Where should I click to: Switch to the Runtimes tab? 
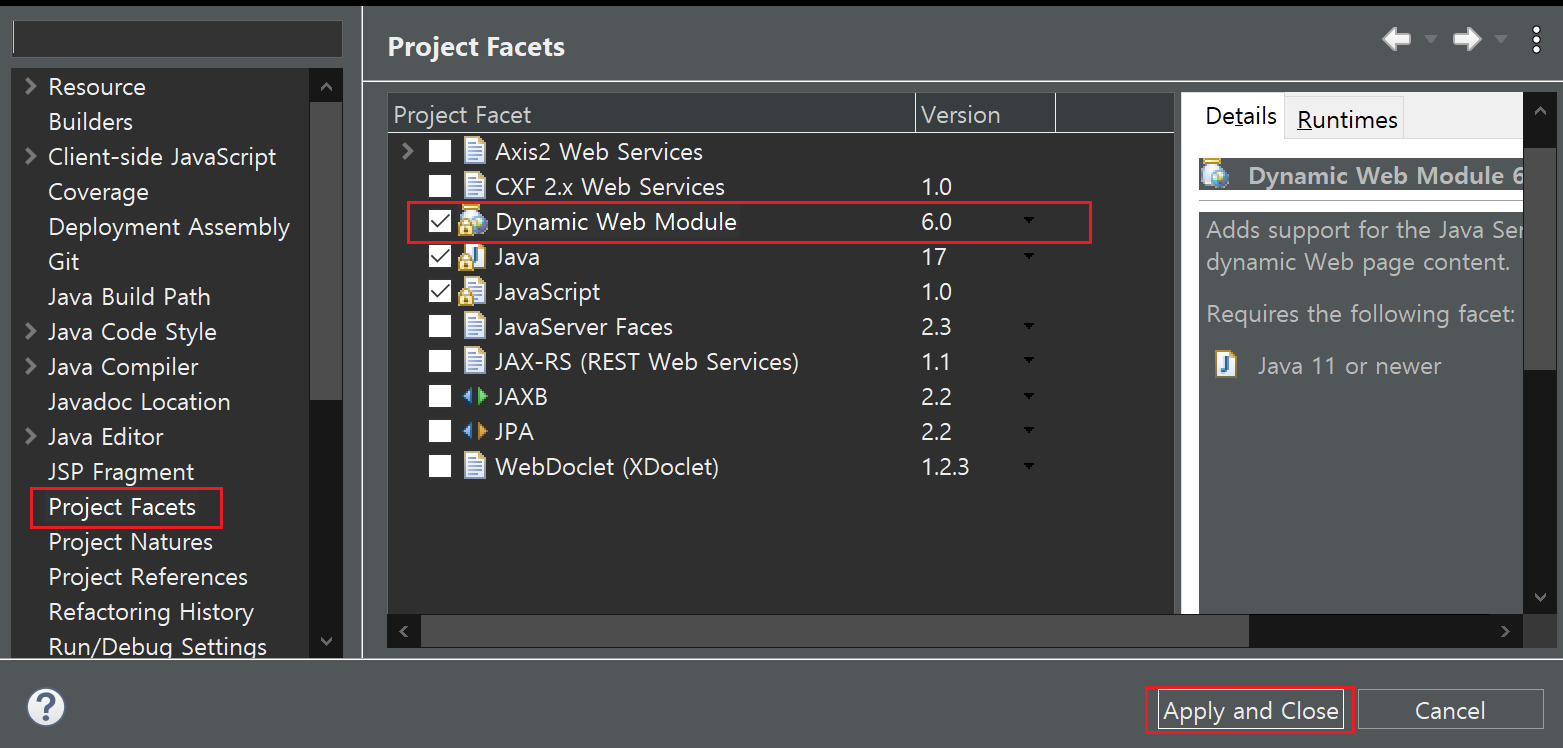pos(1346,119)
